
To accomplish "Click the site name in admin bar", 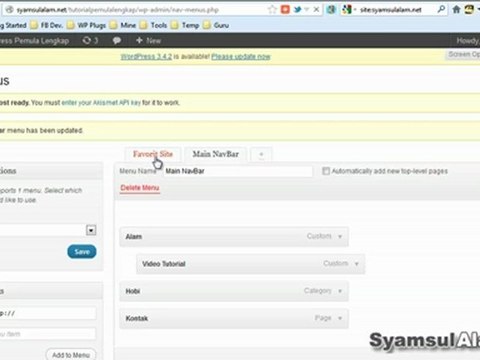I will [34, 41].
